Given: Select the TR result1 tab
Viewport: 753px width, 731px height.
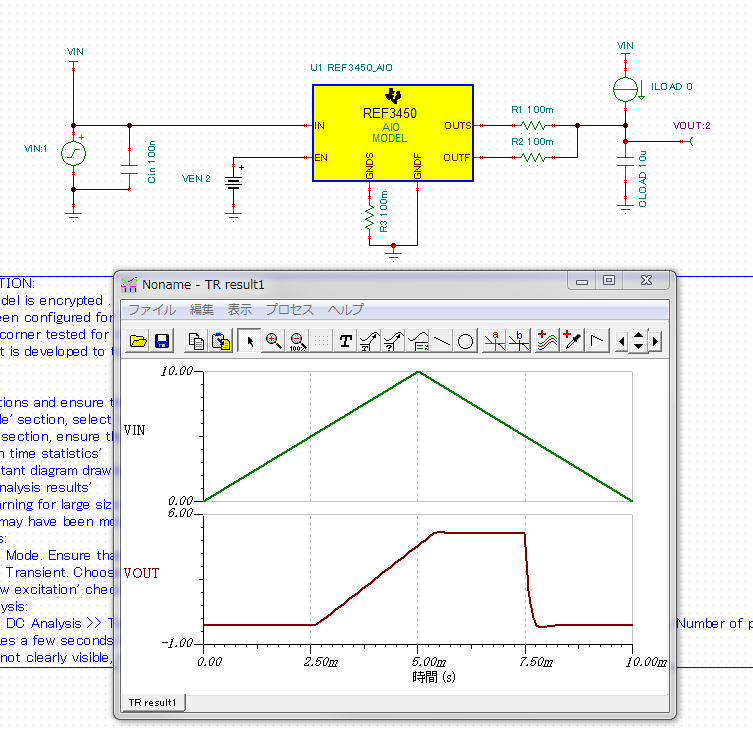Looking at the screenshot, I should tap(152, 703).
